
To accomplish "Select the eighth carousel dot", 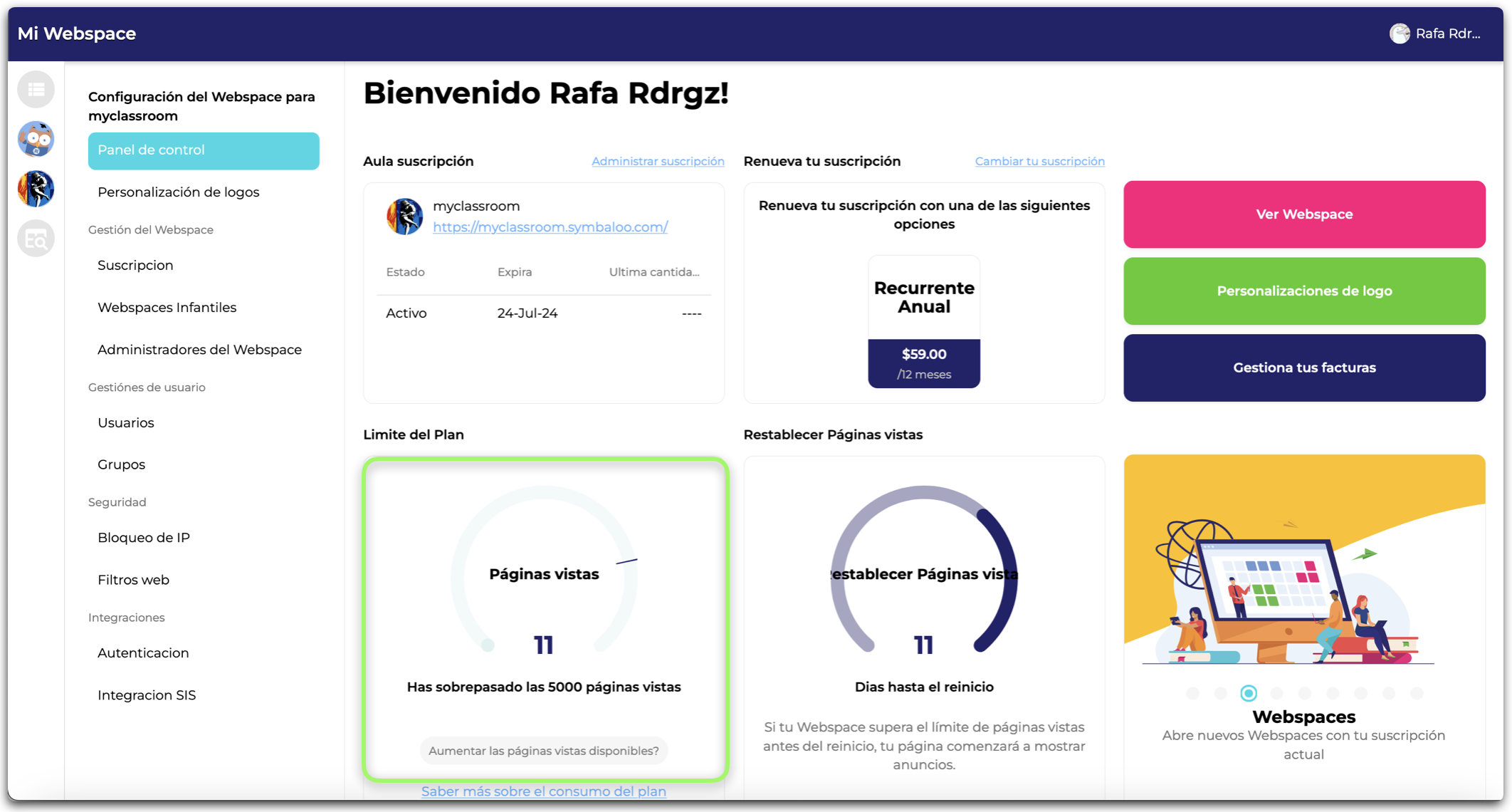I will coord(1389,693).
